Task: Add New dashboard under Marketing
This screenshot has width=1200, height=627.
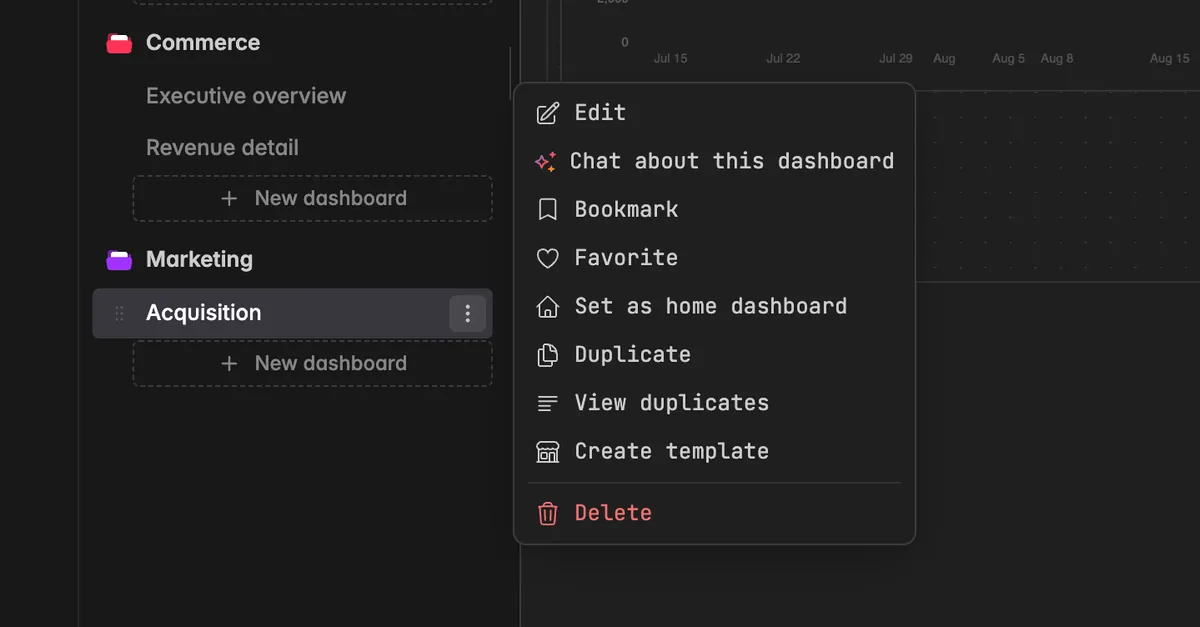Action: click(313, 363)
